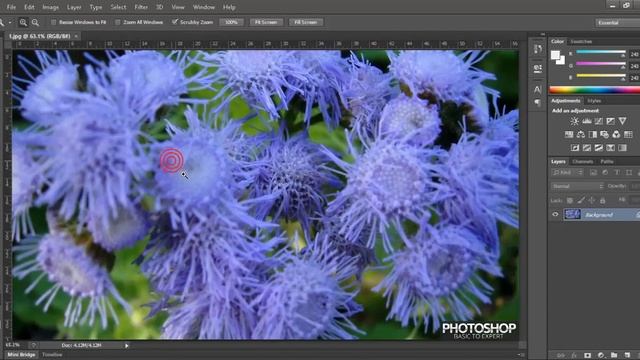Create new fill or adjustment layer icon
640x360 pixels.
tap(601, 356)
